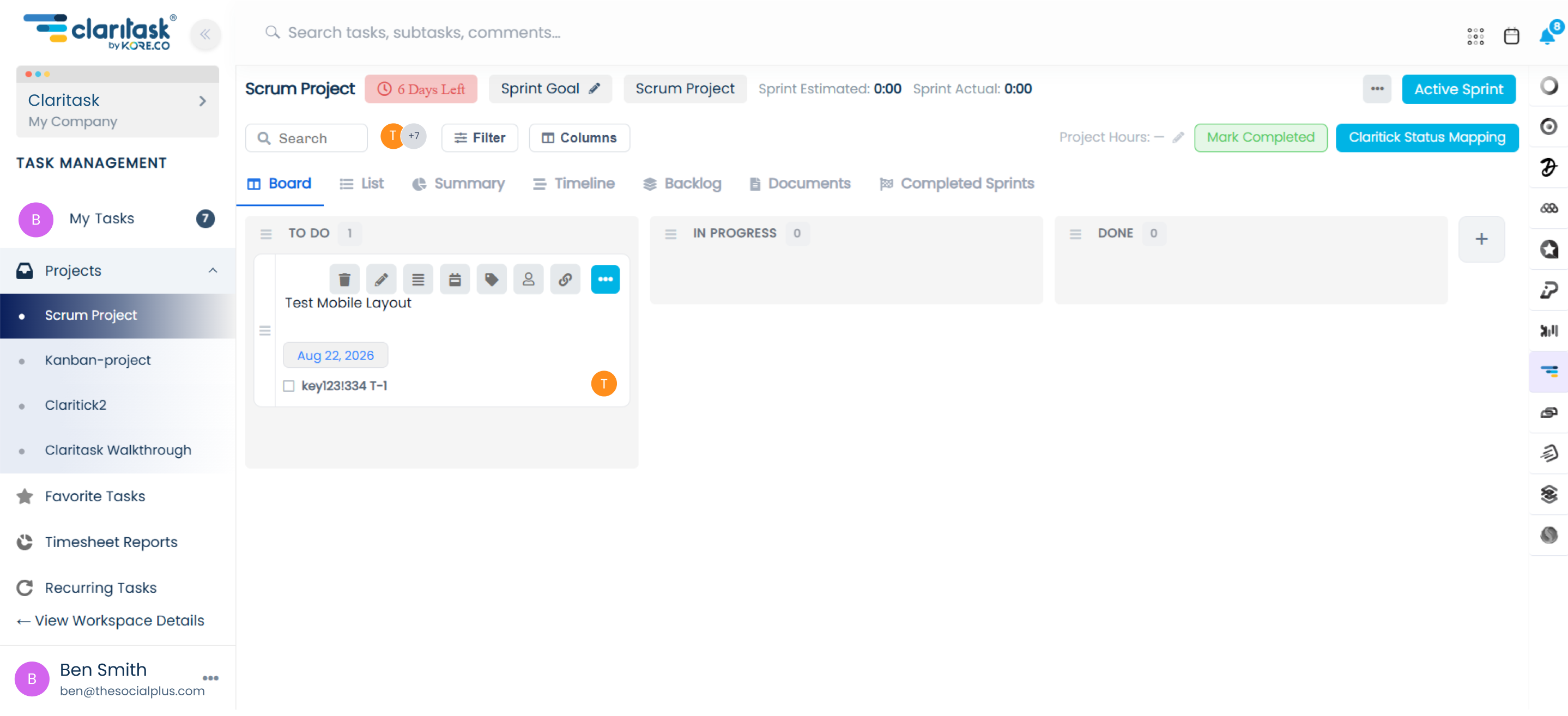Viewport: 1568px width, 716px height.
Task: Open Claritick Status Mapping
Action: pyautogui.click(x=1427, y=137)
